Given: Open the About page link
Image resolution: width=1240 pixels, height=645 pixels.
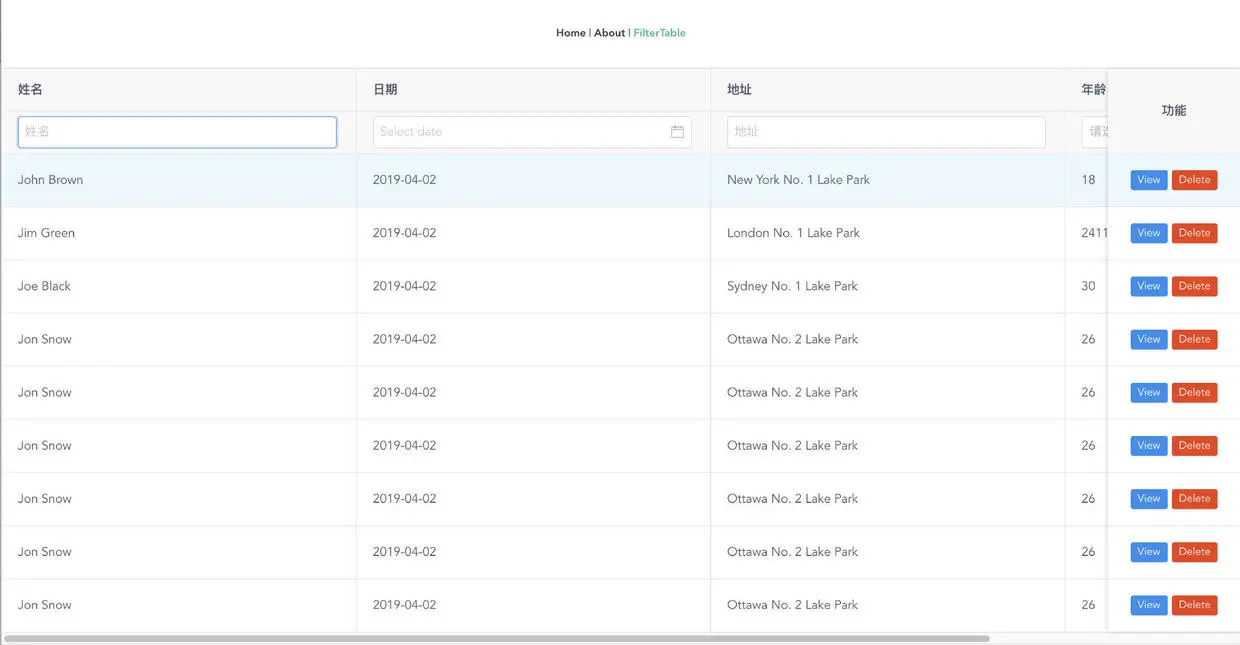Looking at the screenshot, I should [x=609, y=33].
